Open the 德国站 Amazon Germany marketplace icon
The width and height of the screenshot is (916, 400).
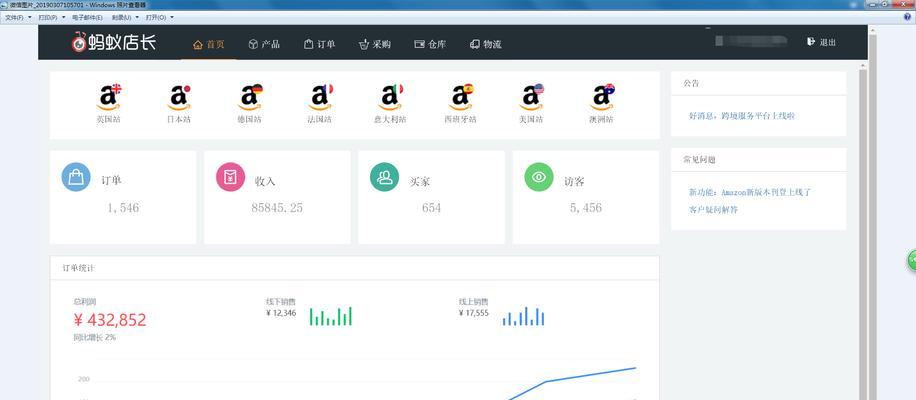[x=249, y=97]
